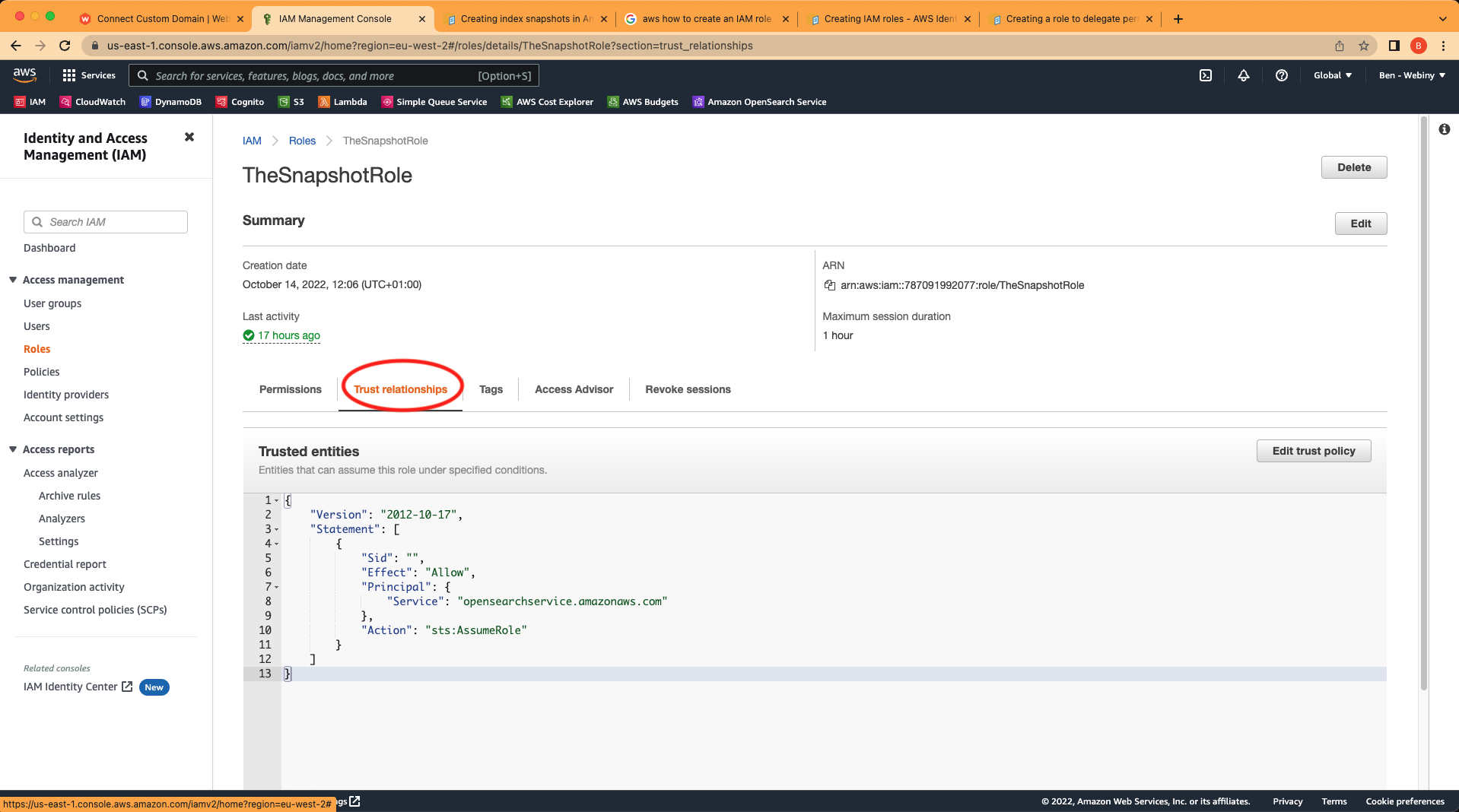This screenshot has width=1459, height=812.
Task: Open the CloudWatch bookmark
Action: click(x=92, y=101)
